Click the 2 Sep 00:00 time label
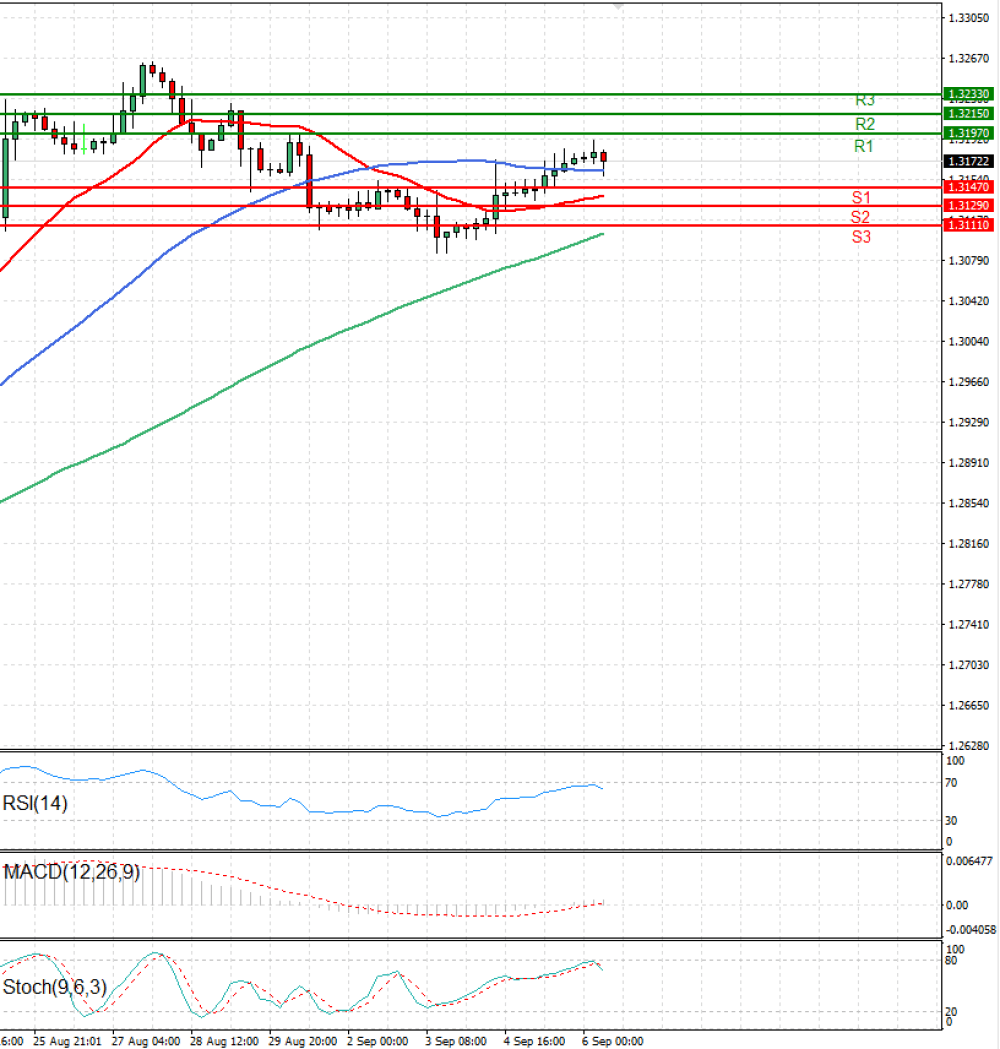 [x=377, y=1042]
